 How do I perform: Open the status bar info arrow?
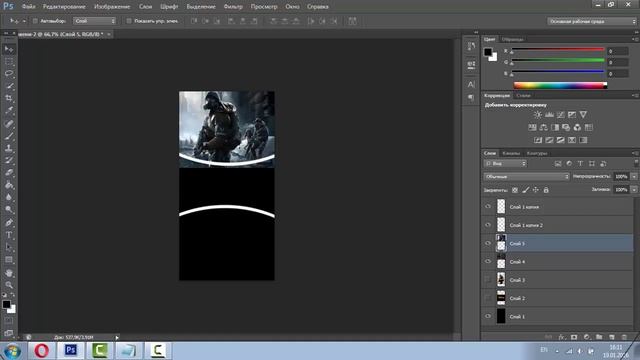tap(117, 338)
